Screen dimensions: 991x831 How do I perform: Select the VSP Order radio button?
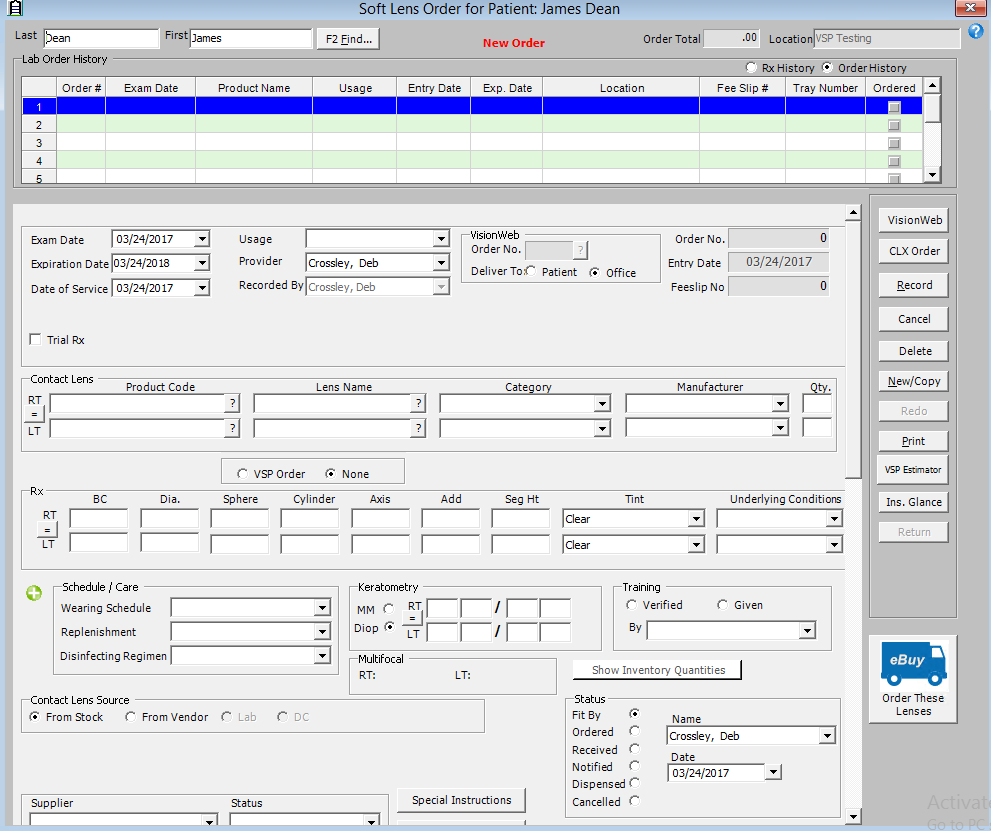[x=241, y=474]
